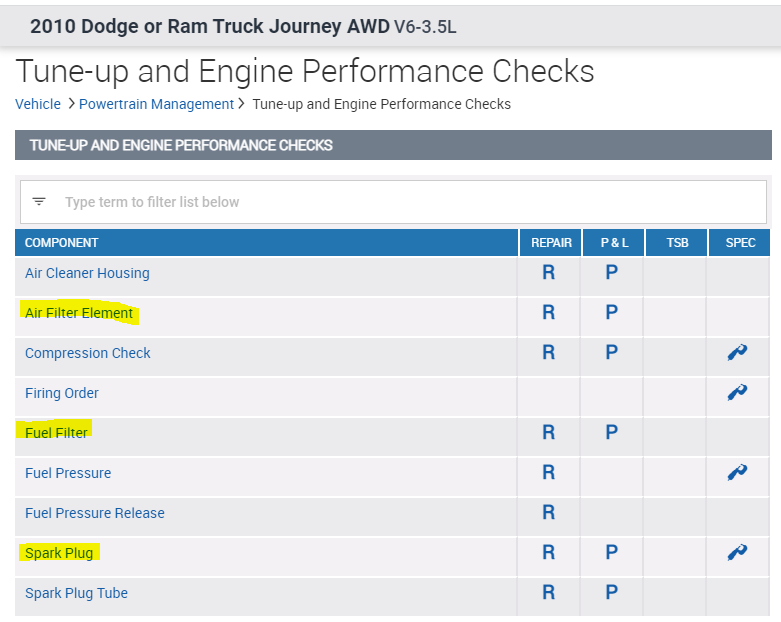Open Air Filter Element P&L icon

[x=611, y=313]
